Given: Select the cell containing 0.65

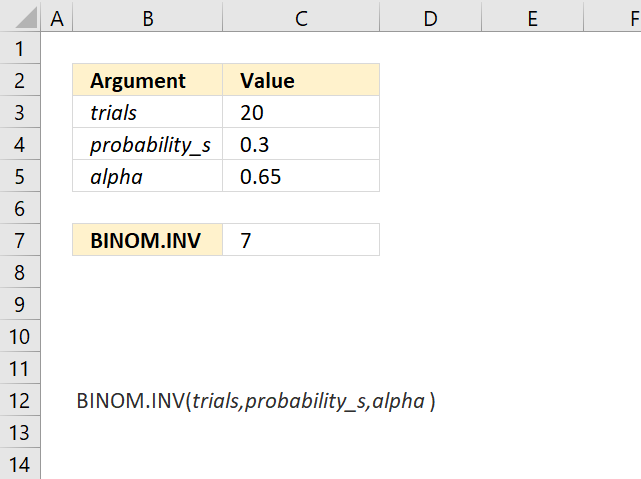Looking at the screenshot, I should 301,177.
